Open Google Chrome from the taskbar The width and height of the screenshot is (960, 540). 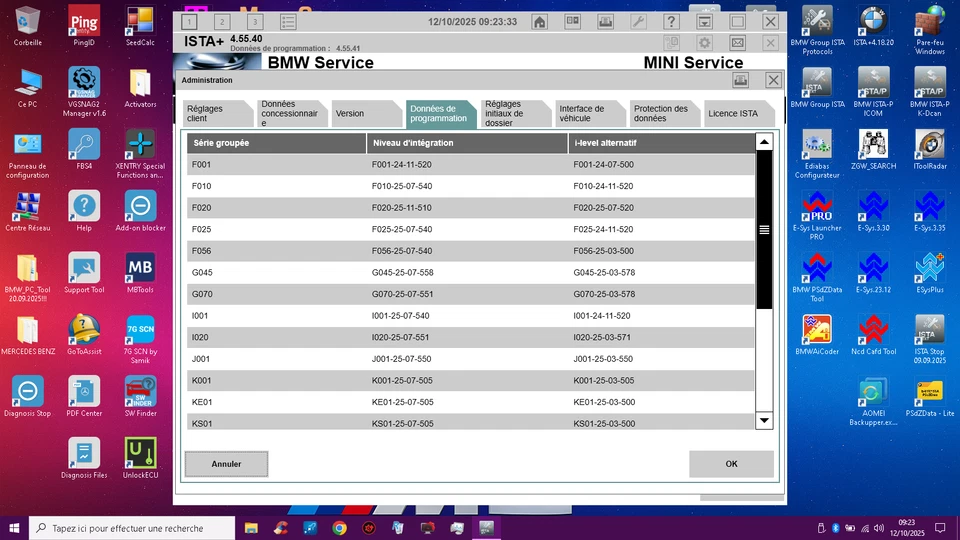(x=339, y=528)
